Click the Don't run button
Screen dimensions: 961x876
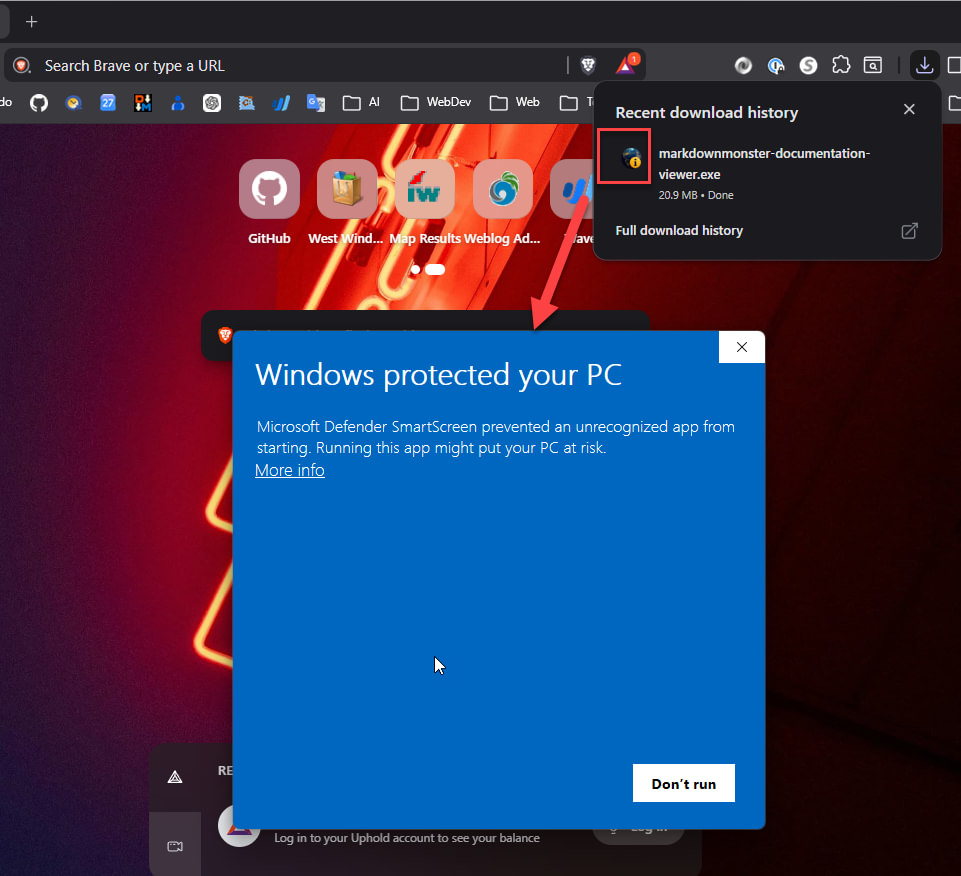tap(683, 783)
